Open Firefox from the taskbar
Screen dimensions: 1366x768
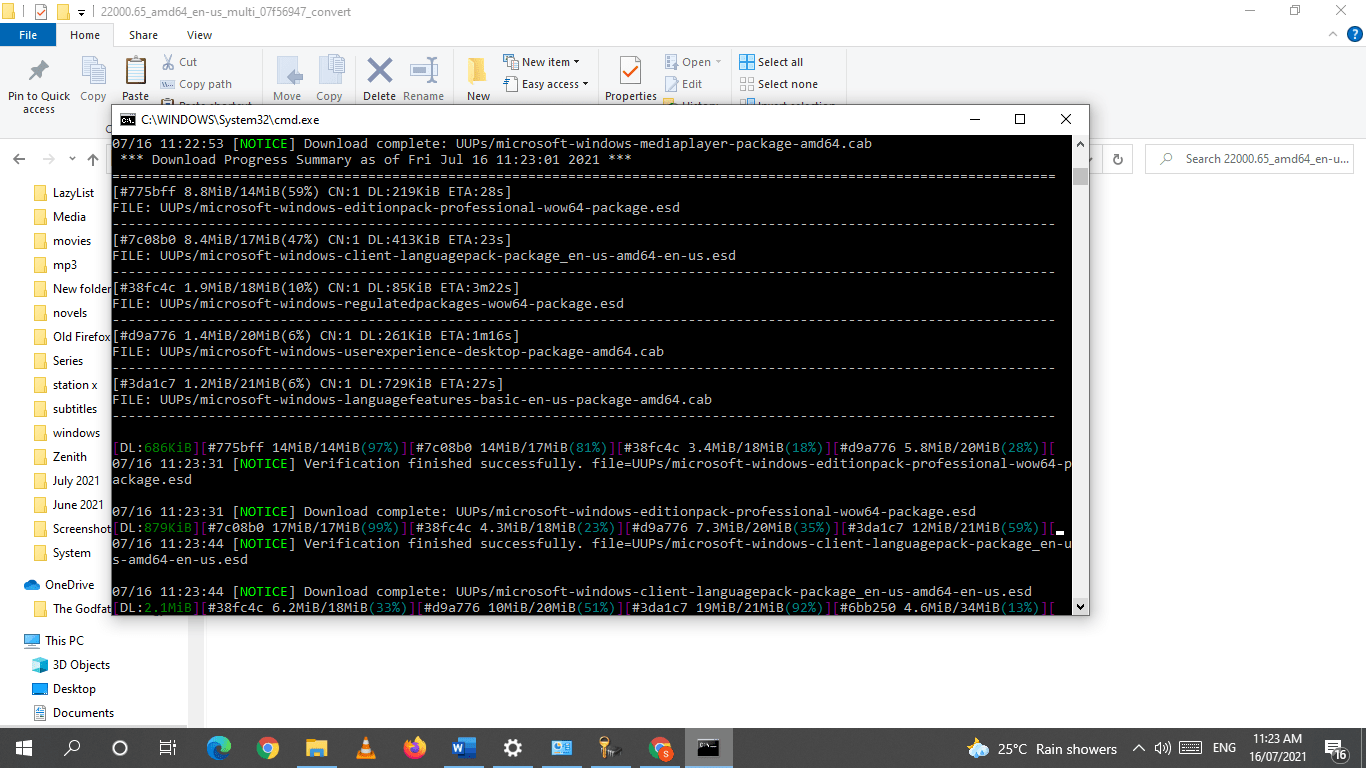point(415,748)
